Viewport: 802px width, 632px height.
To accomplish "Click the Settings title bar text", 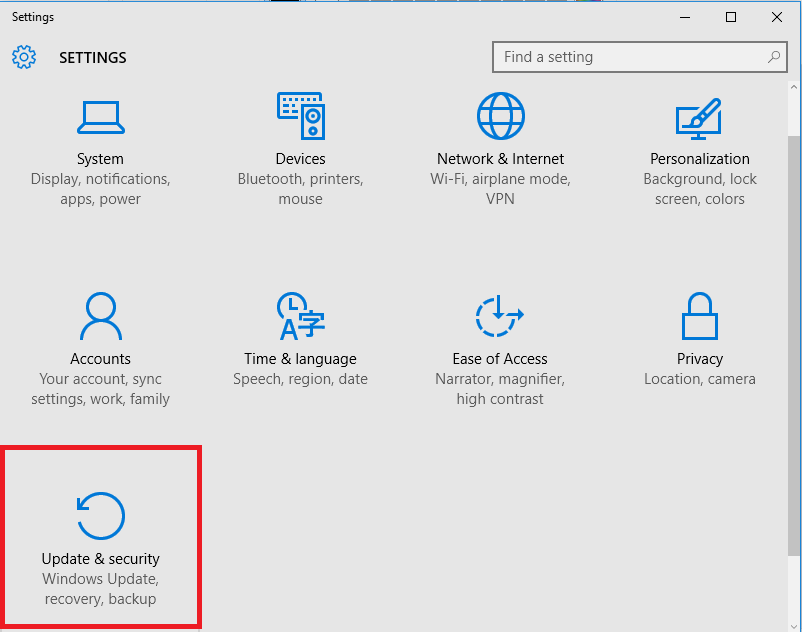I will click(x=33, y=16).
